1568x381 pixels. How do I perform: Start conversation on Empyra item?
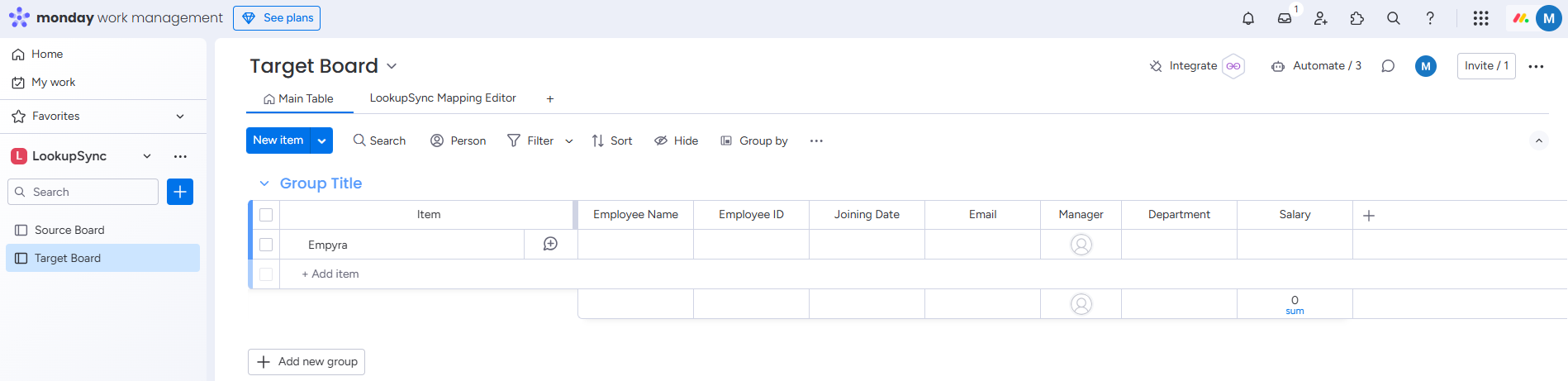click(x=550, y=244)
